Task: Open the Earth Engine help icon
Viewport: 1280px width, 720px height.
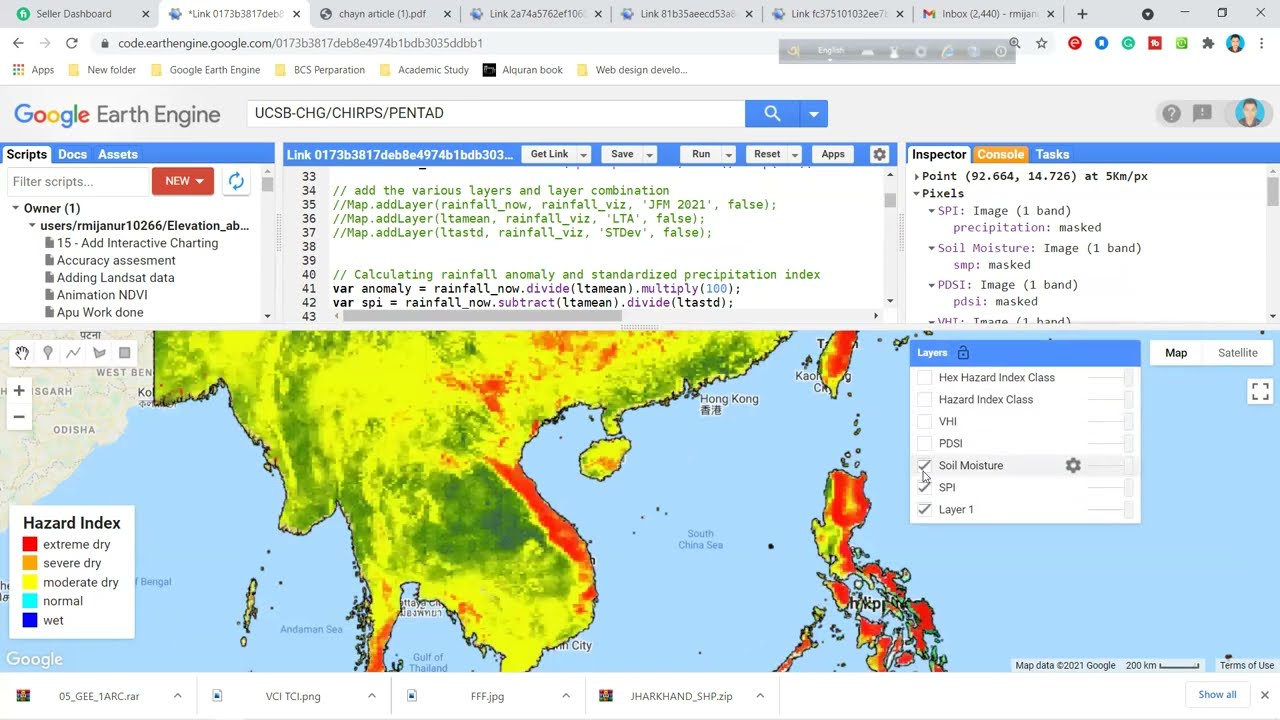Action: click(1171, 113)
